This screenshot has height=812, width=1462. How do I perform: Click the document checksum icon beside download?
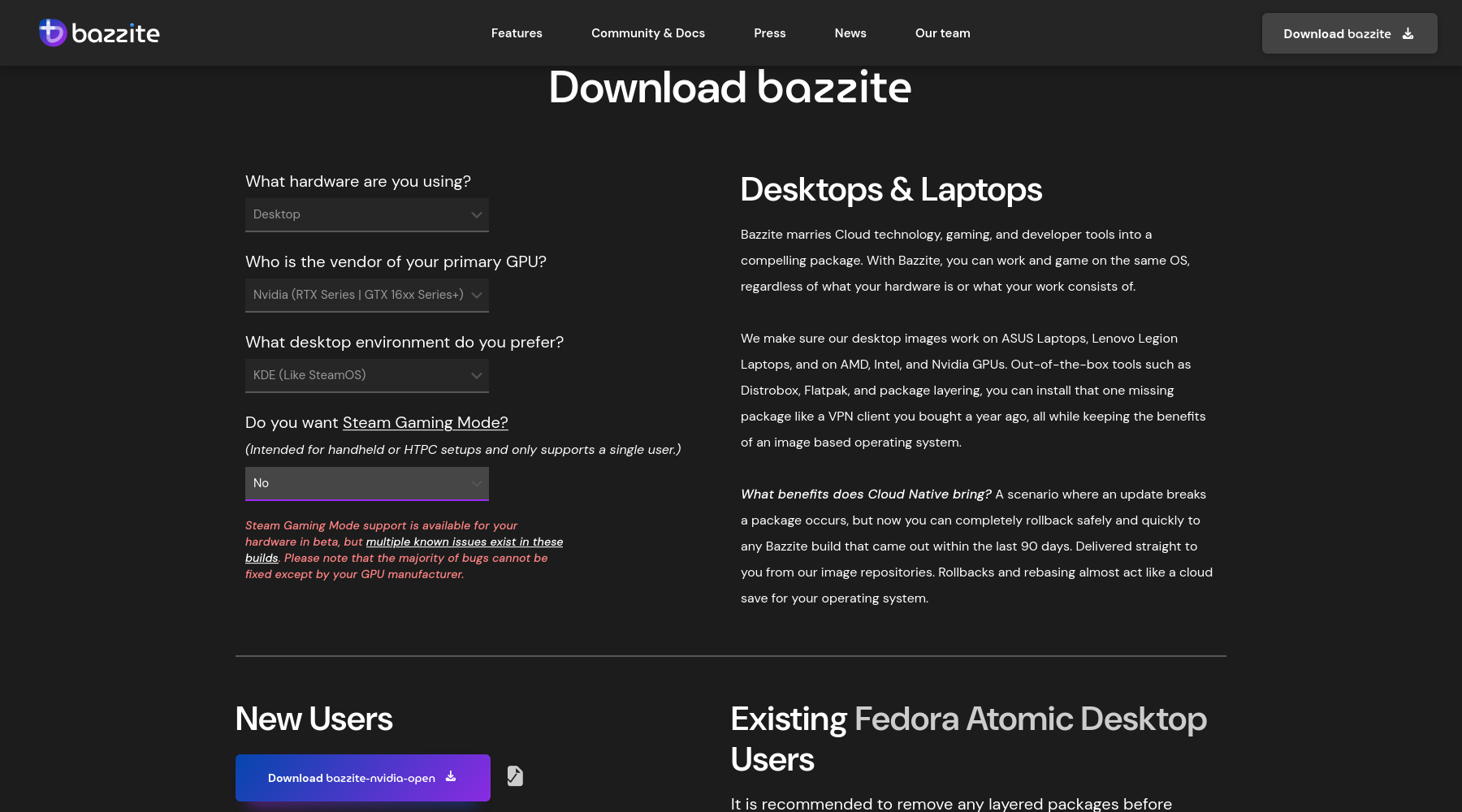click(x=515, y=776)
